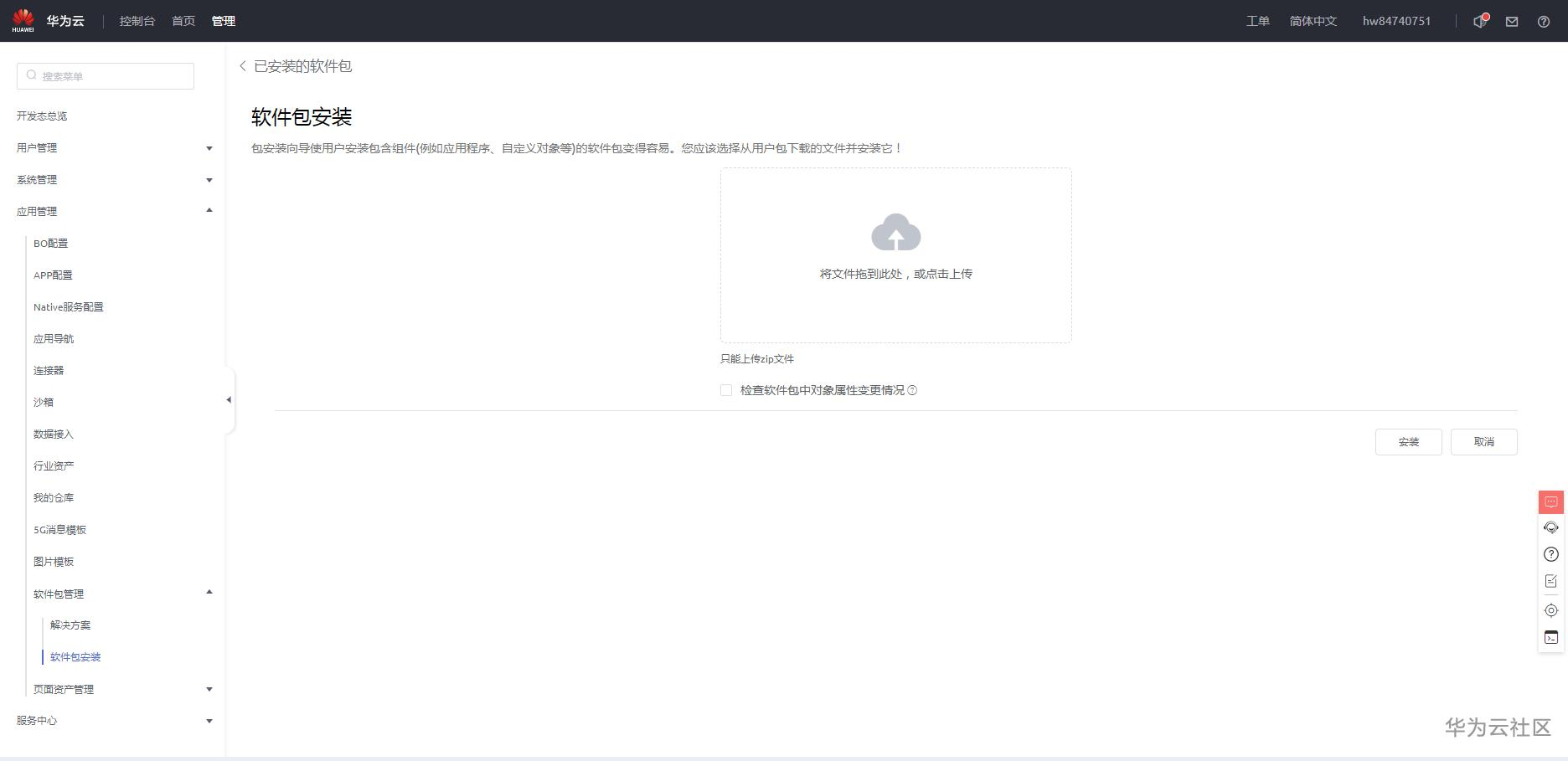Expand the 服务中心 menu arrow

coord(209,721)
